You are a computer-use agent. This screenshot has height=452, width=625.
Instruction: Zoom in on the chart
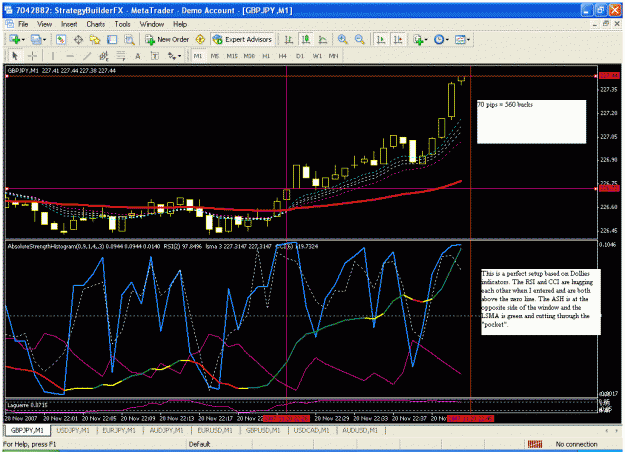point(342,39)
